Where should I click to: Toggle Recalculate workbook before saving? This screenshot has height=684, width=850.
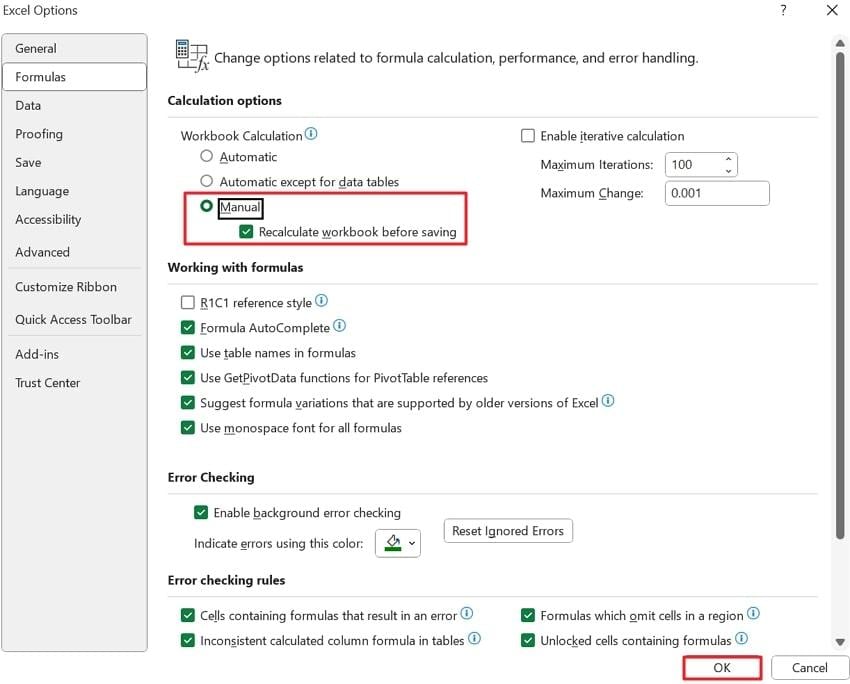coord(246,232)
